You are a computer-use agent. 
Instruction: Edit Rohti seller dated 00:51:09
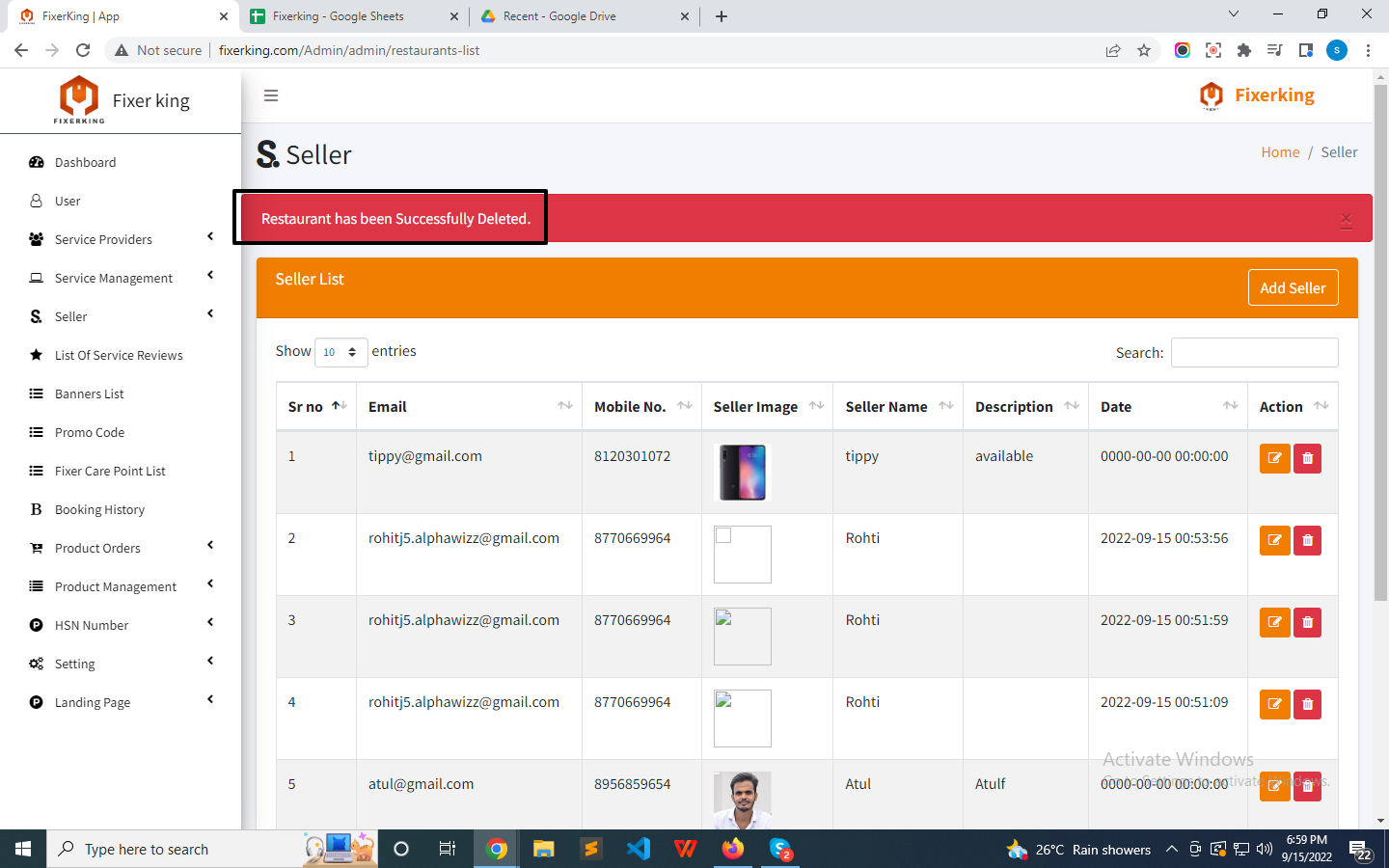[1274, 704]
